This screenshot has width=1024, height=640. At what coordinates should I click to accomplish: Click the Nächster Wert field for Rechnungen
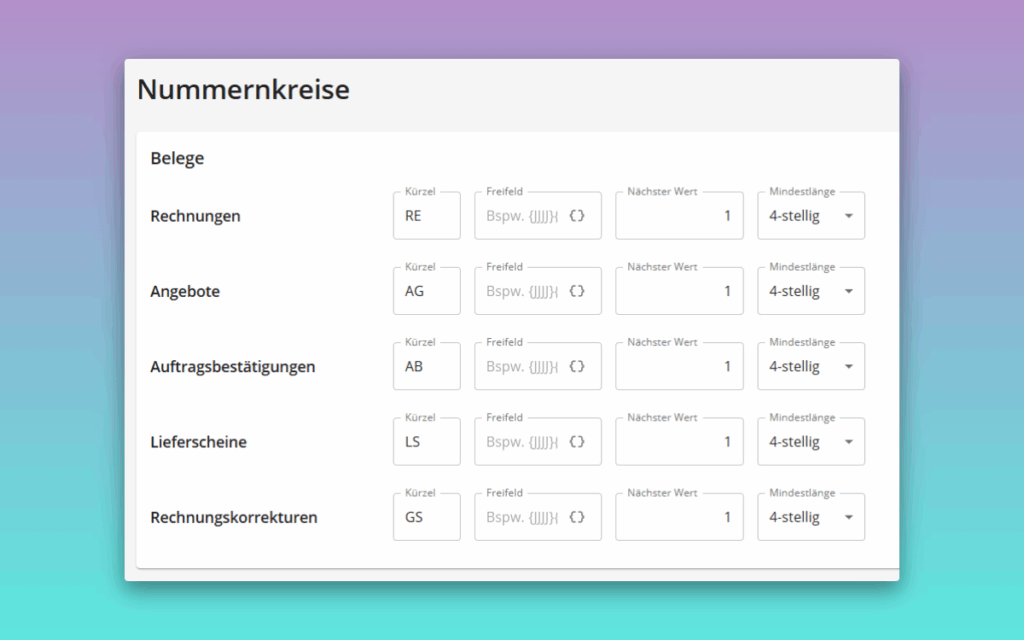[x=678, y=216]
